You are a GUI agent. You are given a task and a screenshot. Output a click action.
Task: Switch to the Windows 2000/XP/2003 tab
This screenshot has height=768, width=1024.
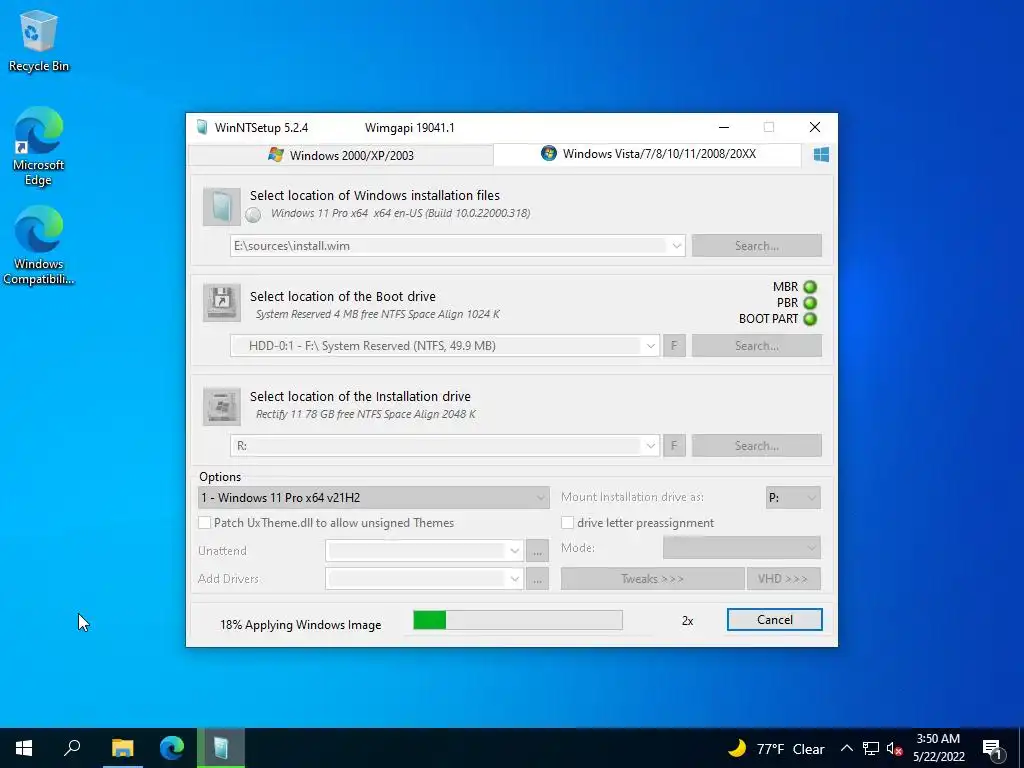[341, 155]
